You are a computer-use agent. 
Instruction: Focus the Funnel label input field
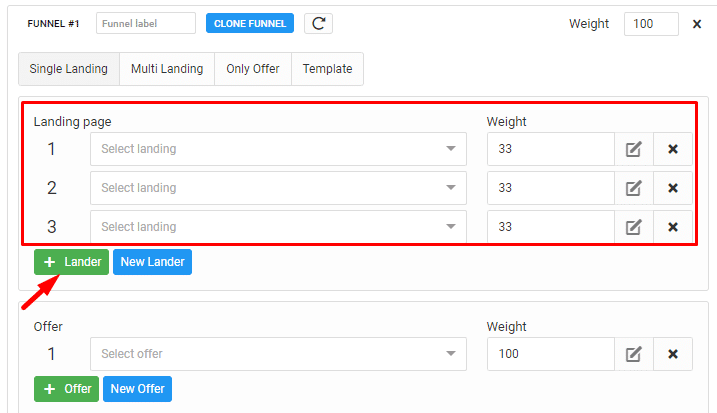pos(146,23)
